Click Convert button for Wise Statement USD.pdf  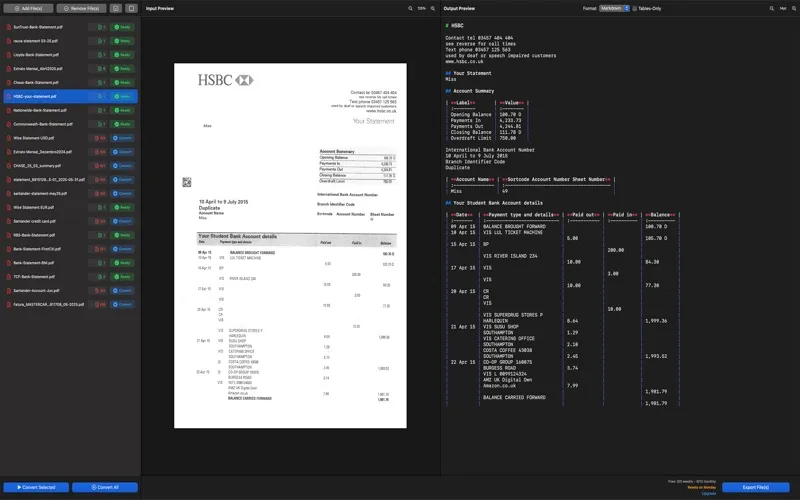pos(122,138)
